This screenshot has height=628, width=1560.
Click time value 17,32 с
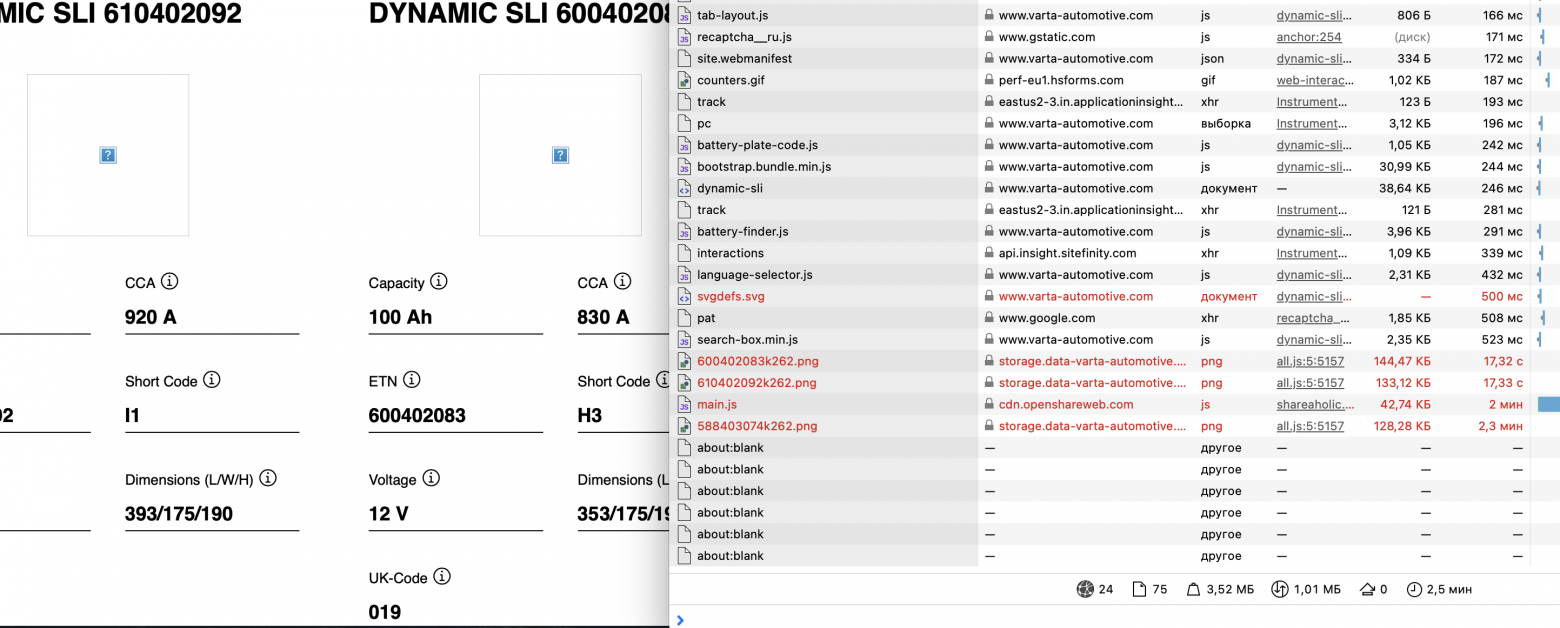[x=1503, y=361]
